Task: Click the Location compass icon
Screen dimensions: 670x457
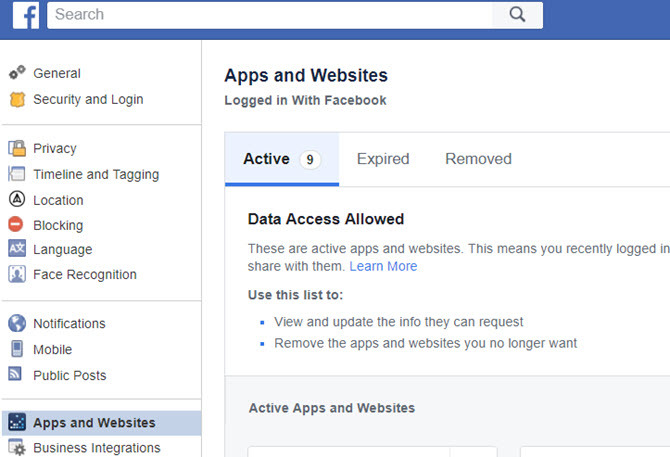Action: 17,199
